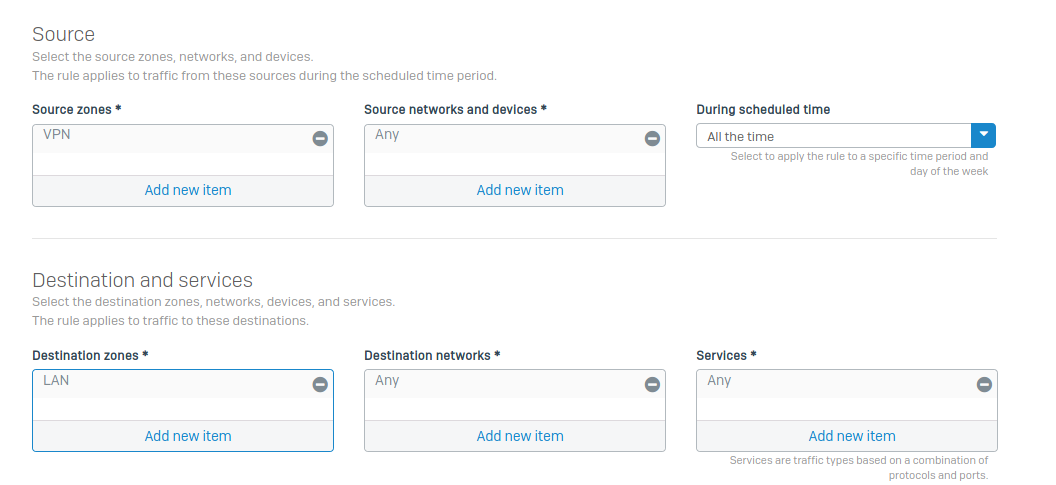Click the 'Destination and services' heading
Screen dimensions: 1056x485
pos(142,280)
